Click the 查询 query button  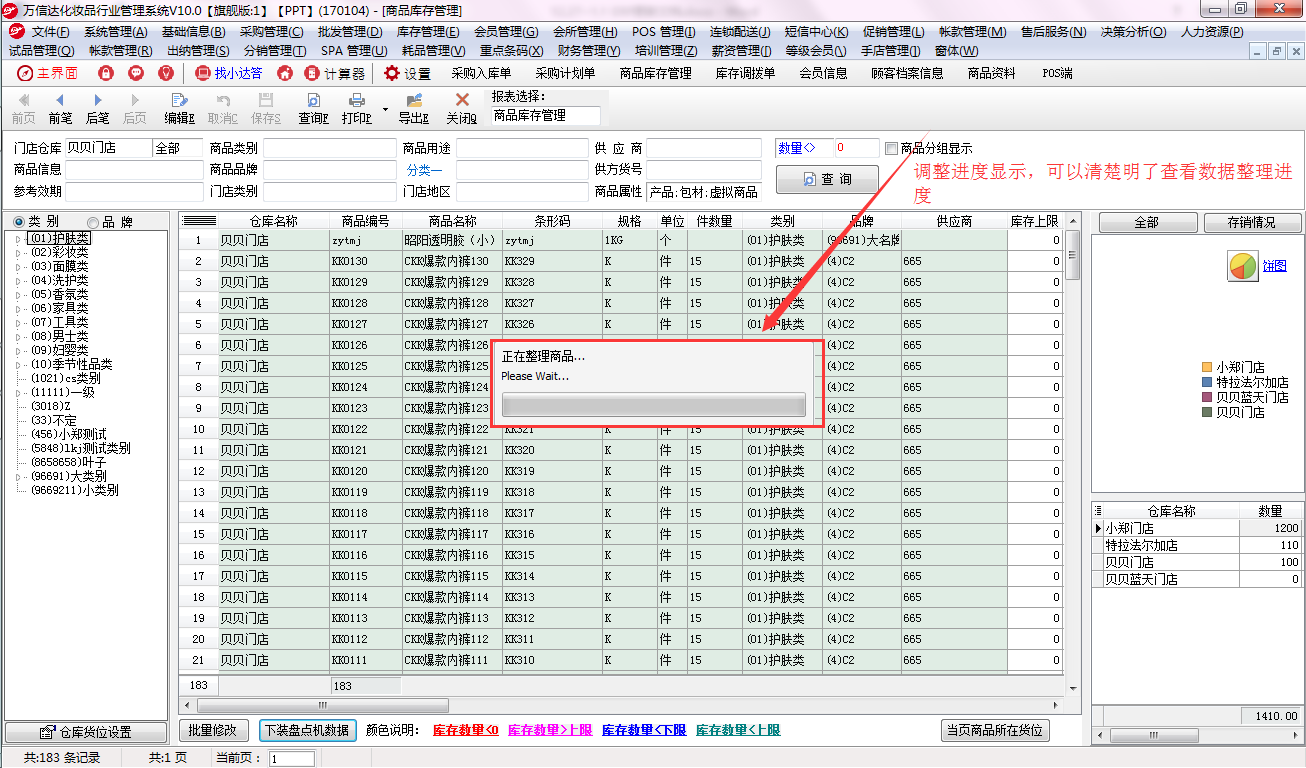(x=827, y=179)
